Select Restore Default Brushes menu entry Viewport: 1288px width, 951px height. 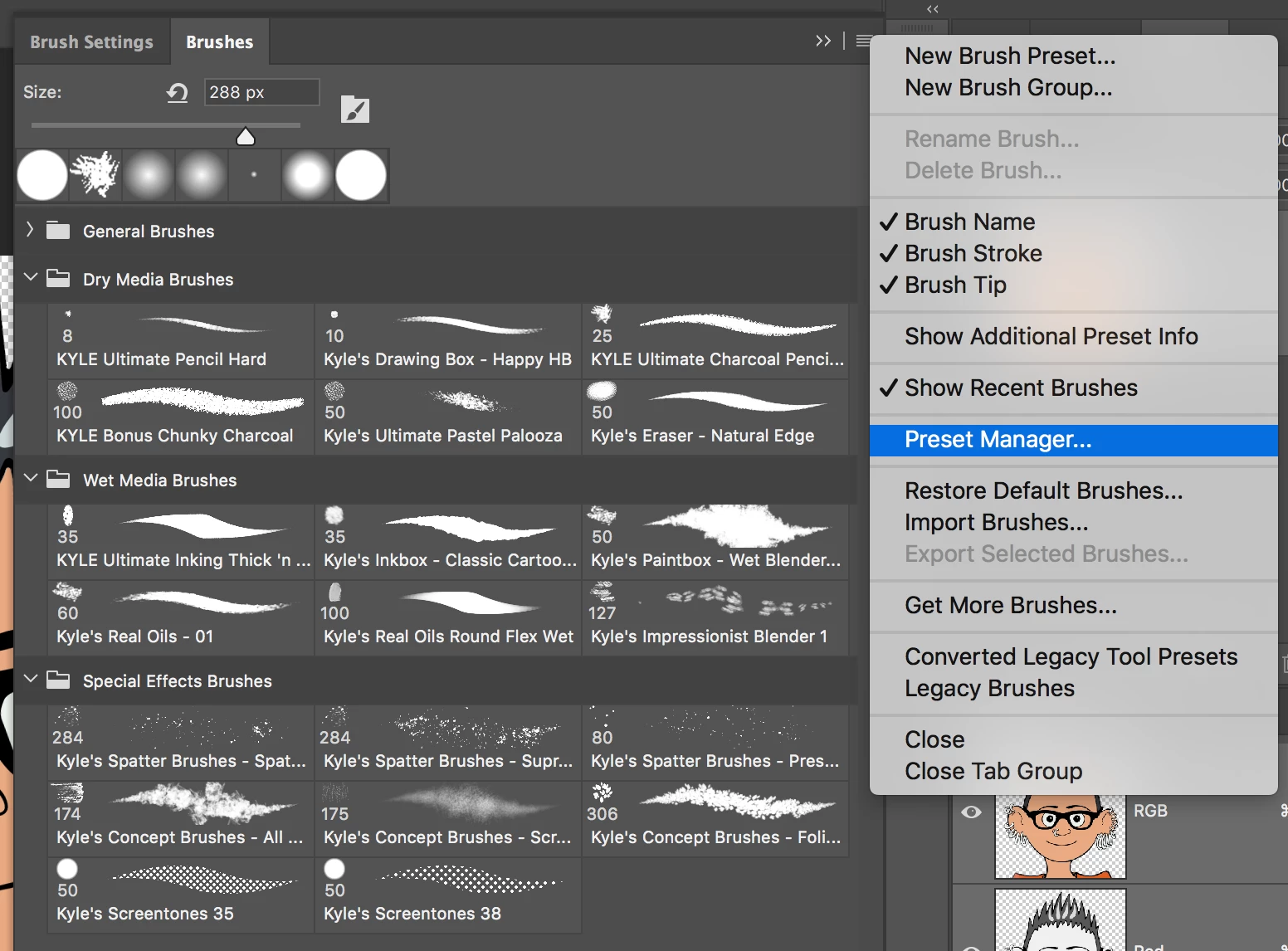point(1074,490)
